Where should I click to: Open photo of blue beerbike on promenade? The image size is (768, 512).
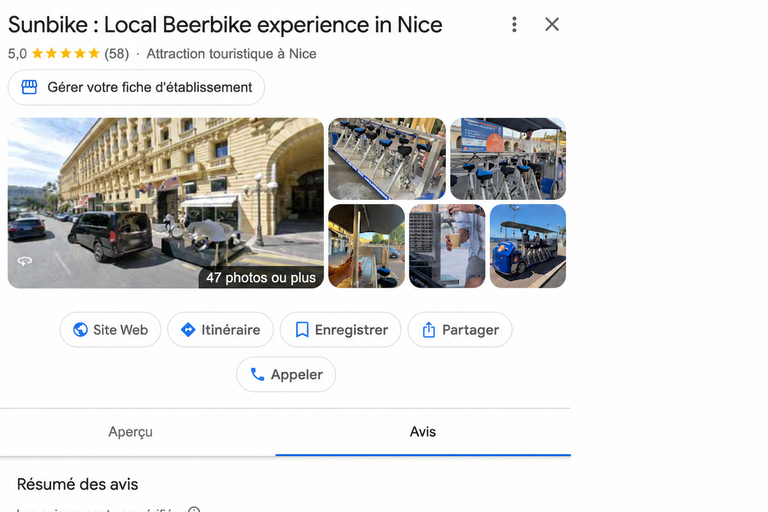tap(528, 246)
